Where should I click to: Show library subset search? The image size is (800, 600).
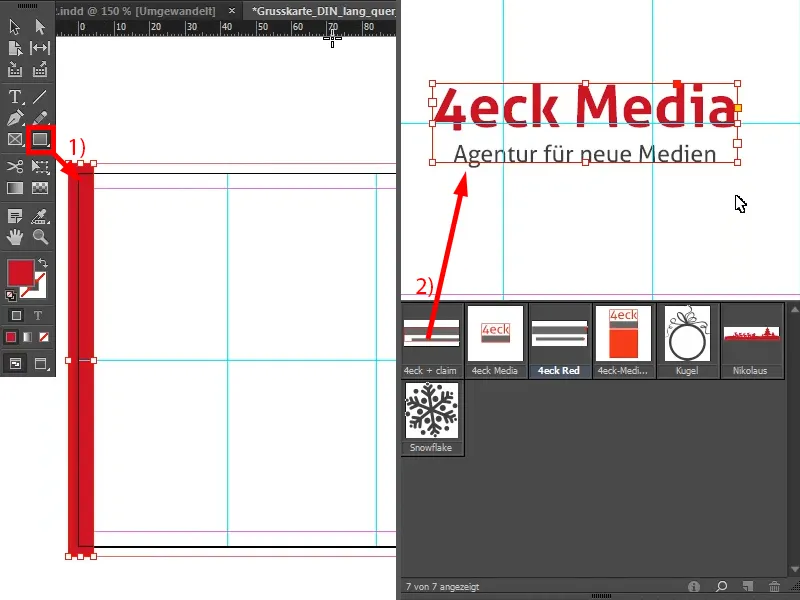[x=721, y=586]
